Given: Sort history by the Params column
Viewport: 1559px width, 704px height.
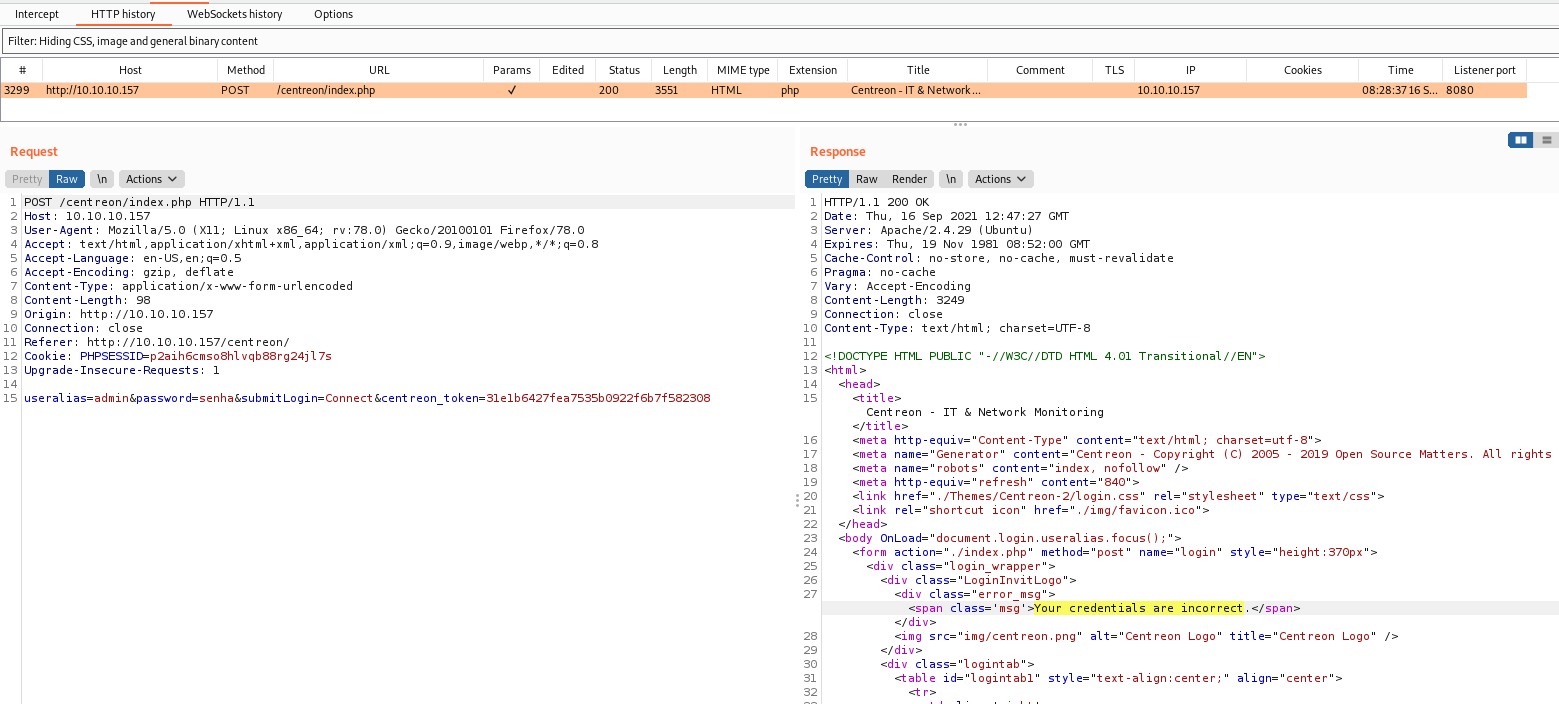Looking at the screenshot, I should click(512, 70).
